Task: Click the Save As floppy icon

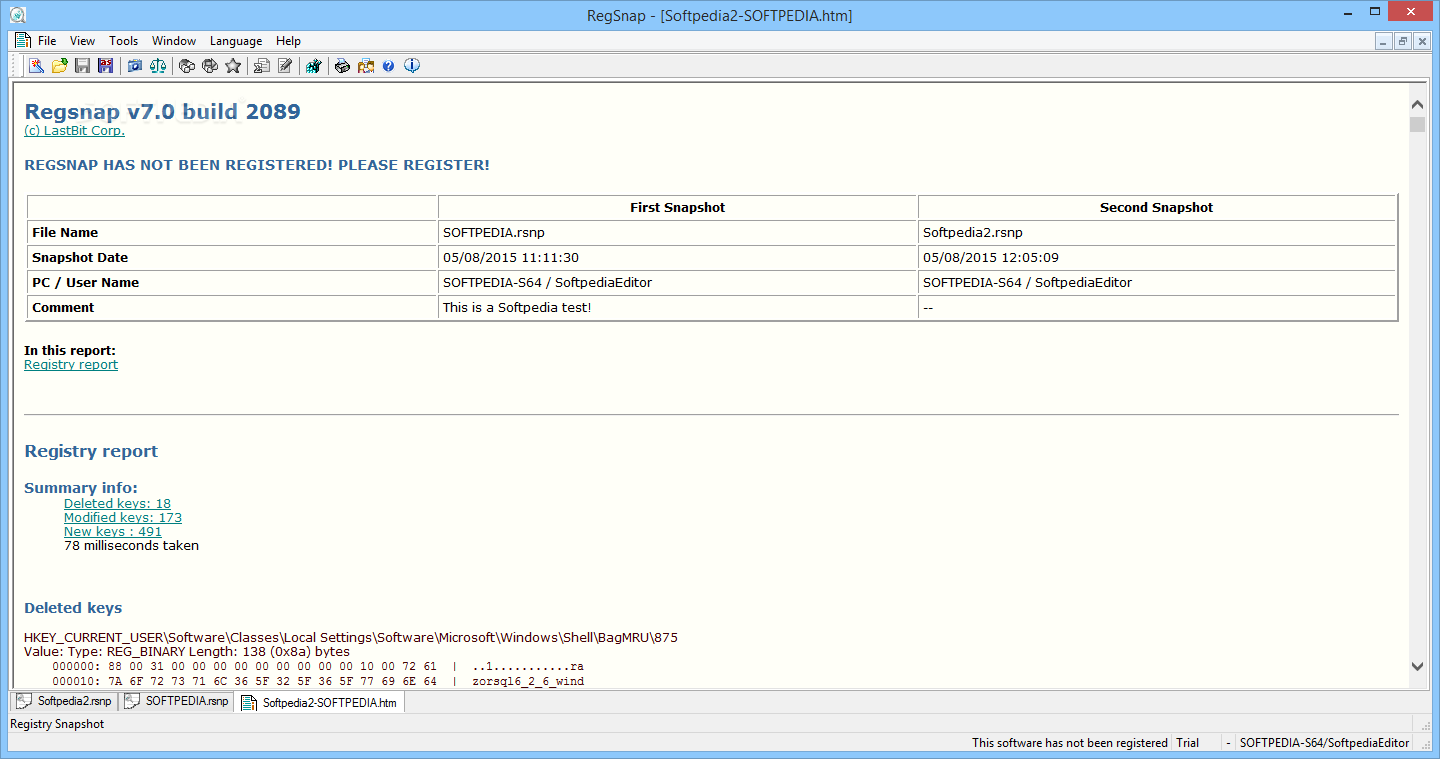Action: click(105, 66)
